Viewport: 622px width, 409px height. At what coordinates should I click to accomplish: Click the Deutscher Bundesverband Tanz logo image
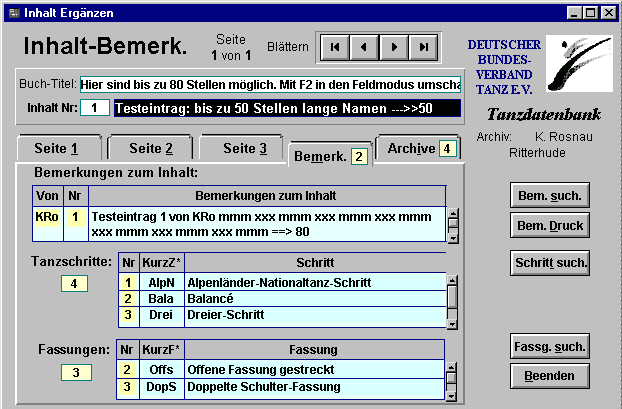pyautogui.click(x=579, y=64)
